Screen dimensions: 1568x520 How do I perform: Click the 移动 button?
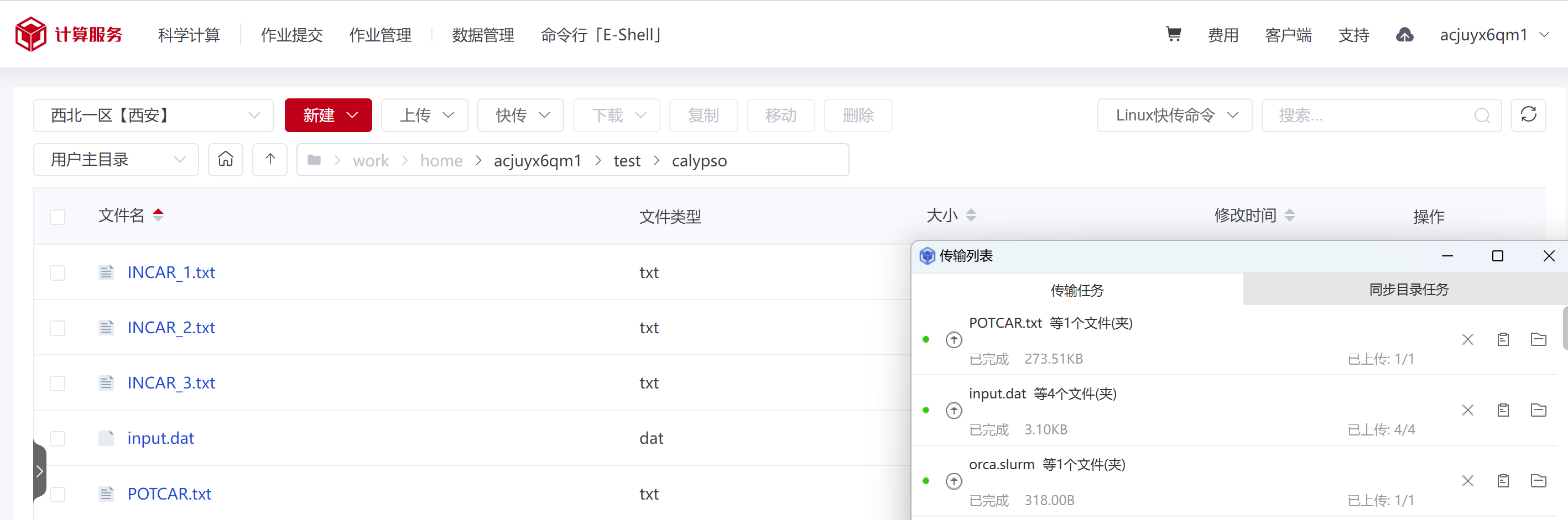click(780, 115)
